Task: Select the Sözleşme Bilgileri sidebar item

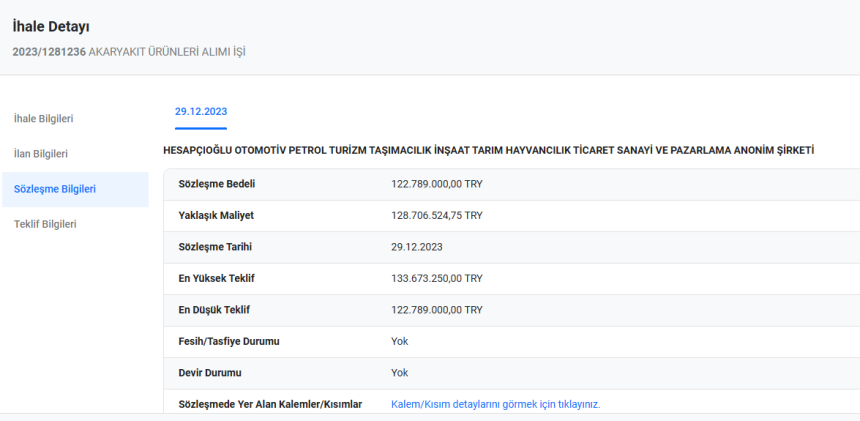Action: 75,189
